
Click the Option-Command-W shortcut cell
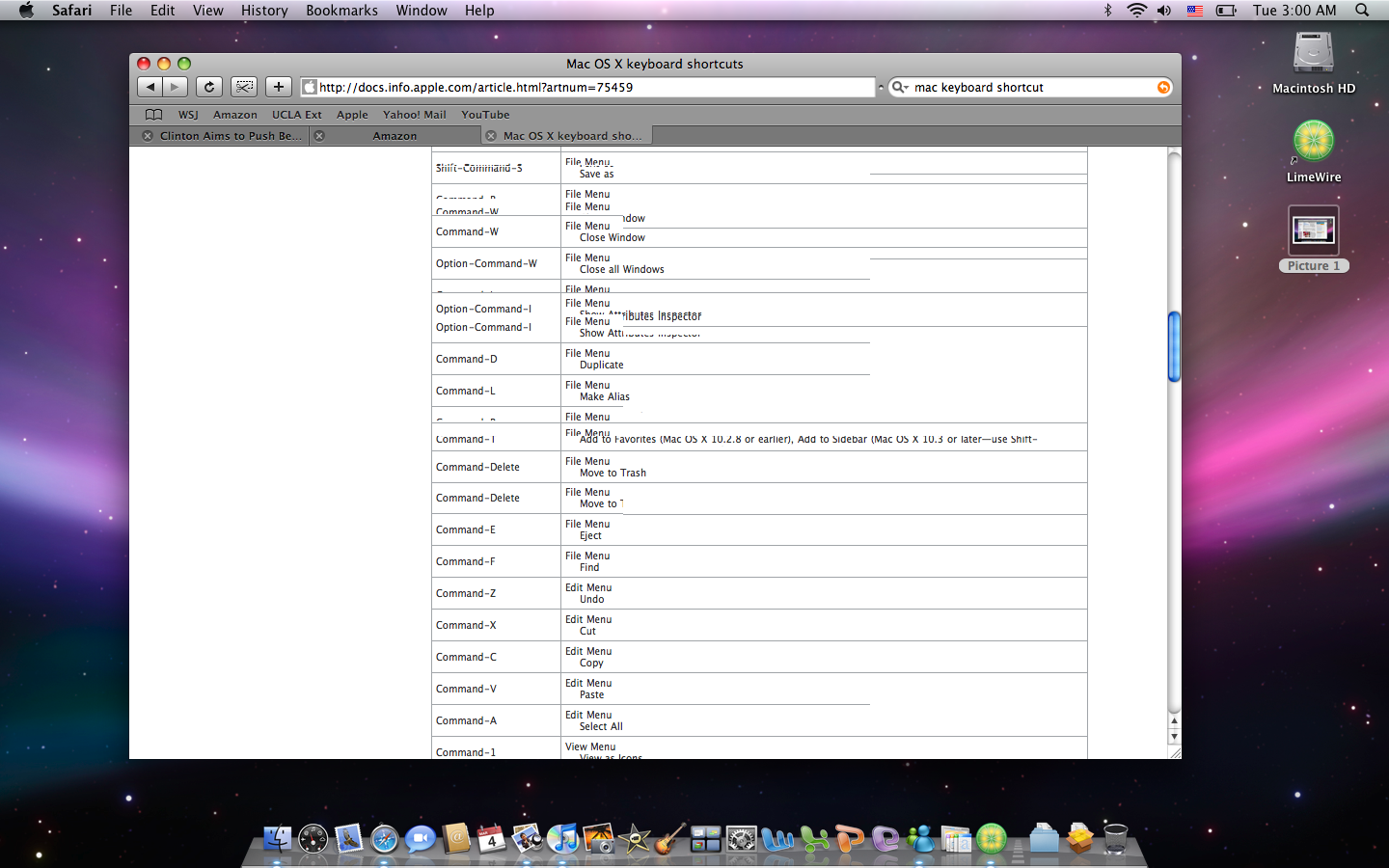click(x=496, y=263)
